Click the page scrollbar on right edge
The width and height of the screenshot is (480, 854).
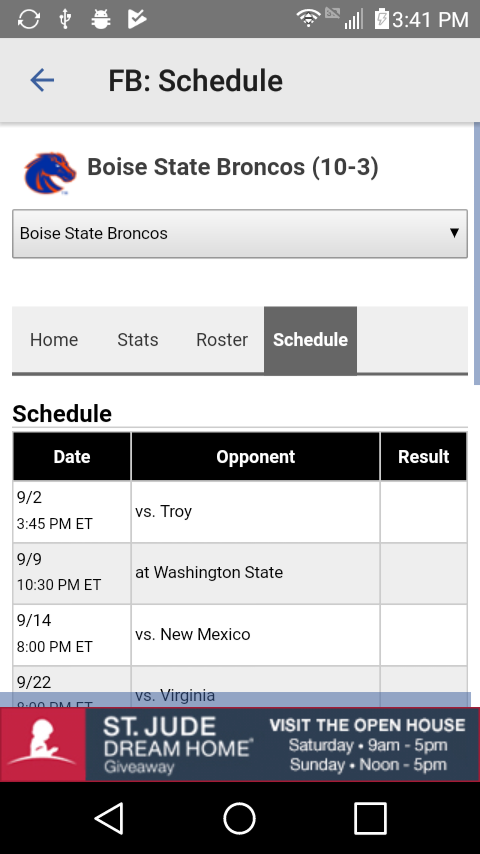(477, 254)
